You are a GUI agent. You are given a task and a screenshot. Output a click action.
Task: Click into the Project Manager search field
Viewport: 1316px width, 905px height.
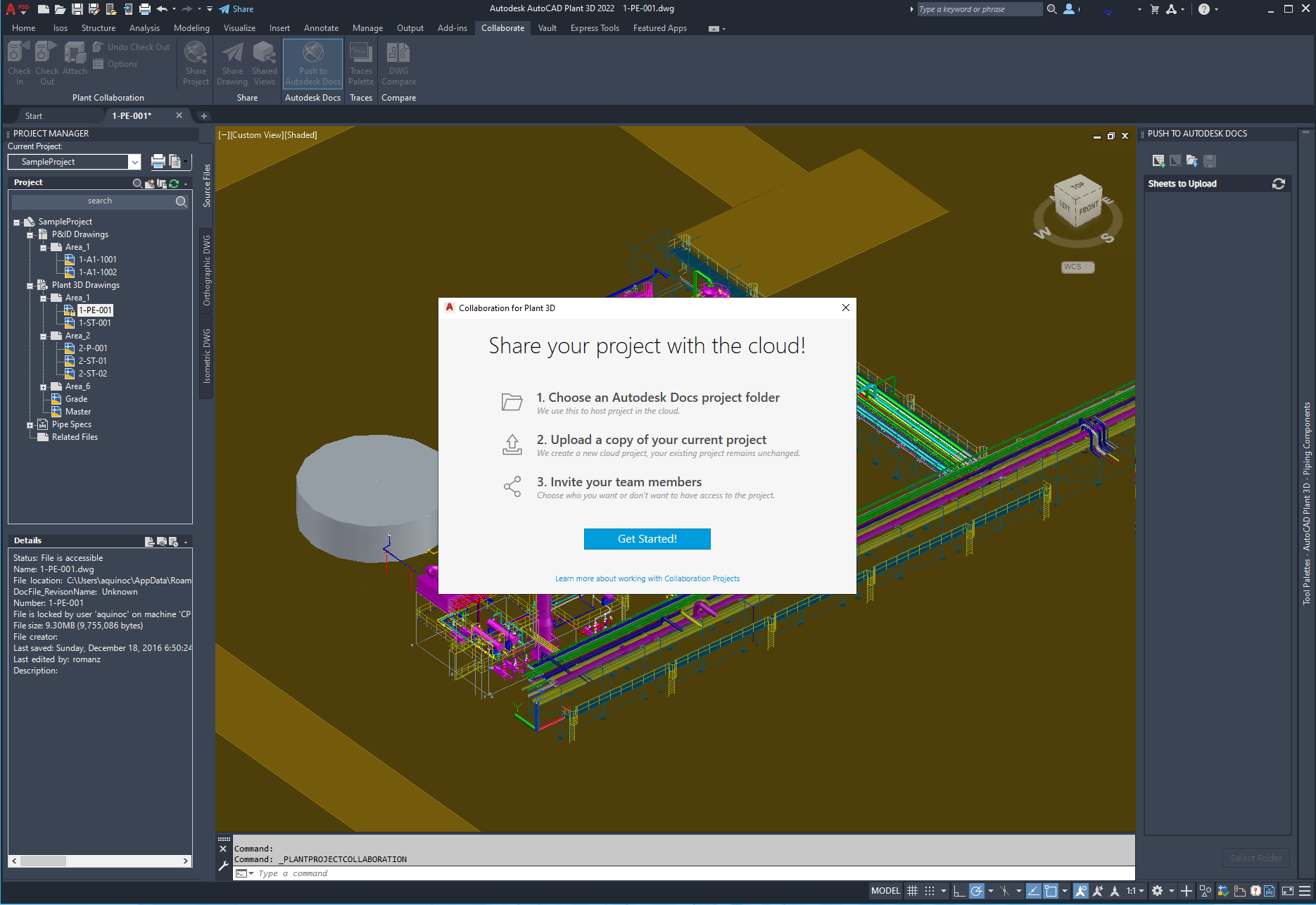(x=99, y=201)
